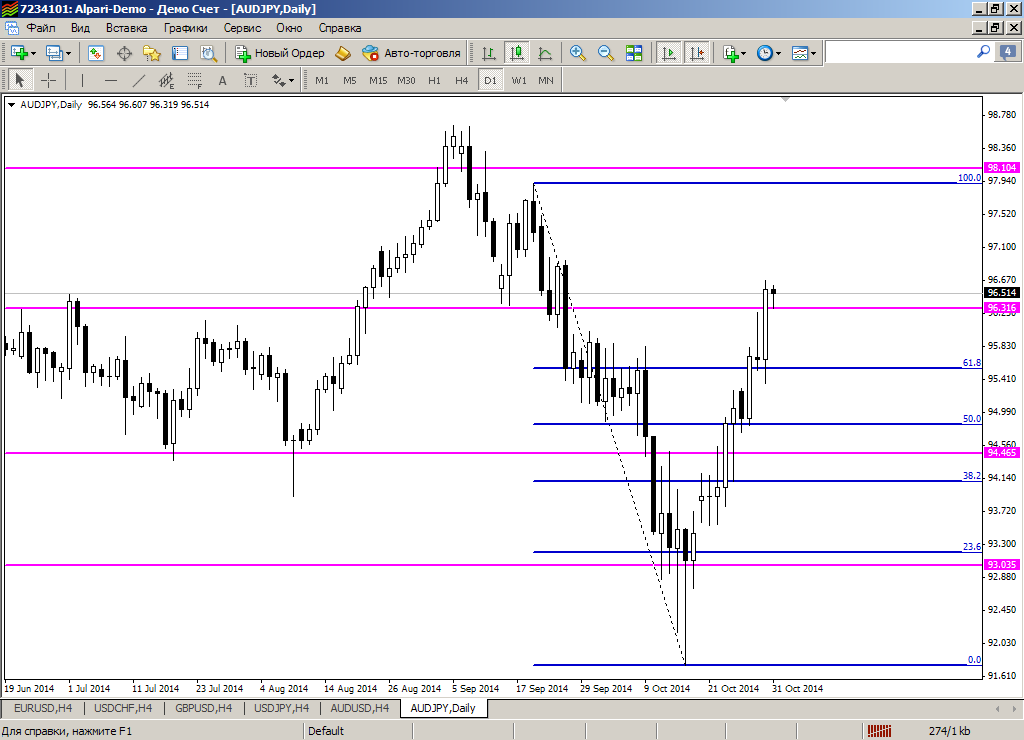Set timeframe to MN
This screenshot has height=740, width=1024.
(x=546, y=80)
